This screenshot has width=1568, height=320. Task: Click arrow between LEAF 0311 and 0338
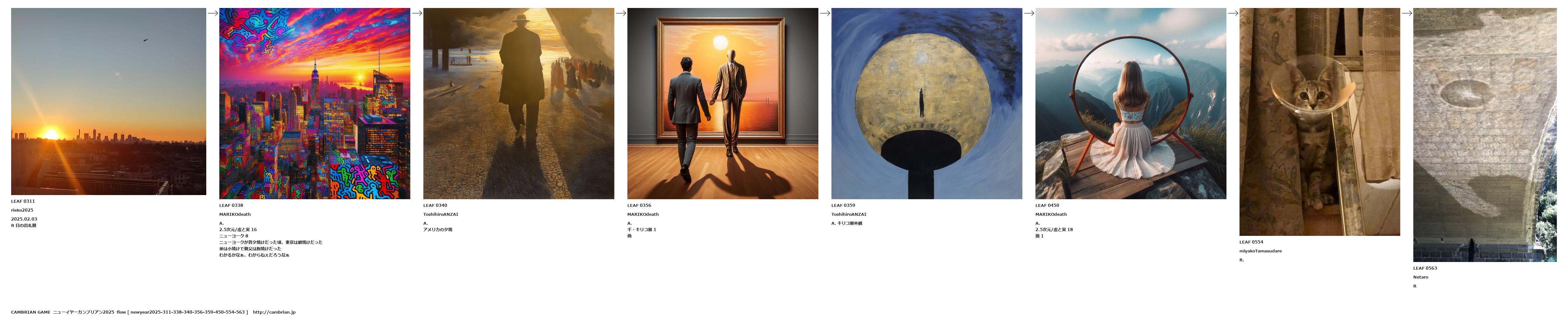(x=212, y=13)
